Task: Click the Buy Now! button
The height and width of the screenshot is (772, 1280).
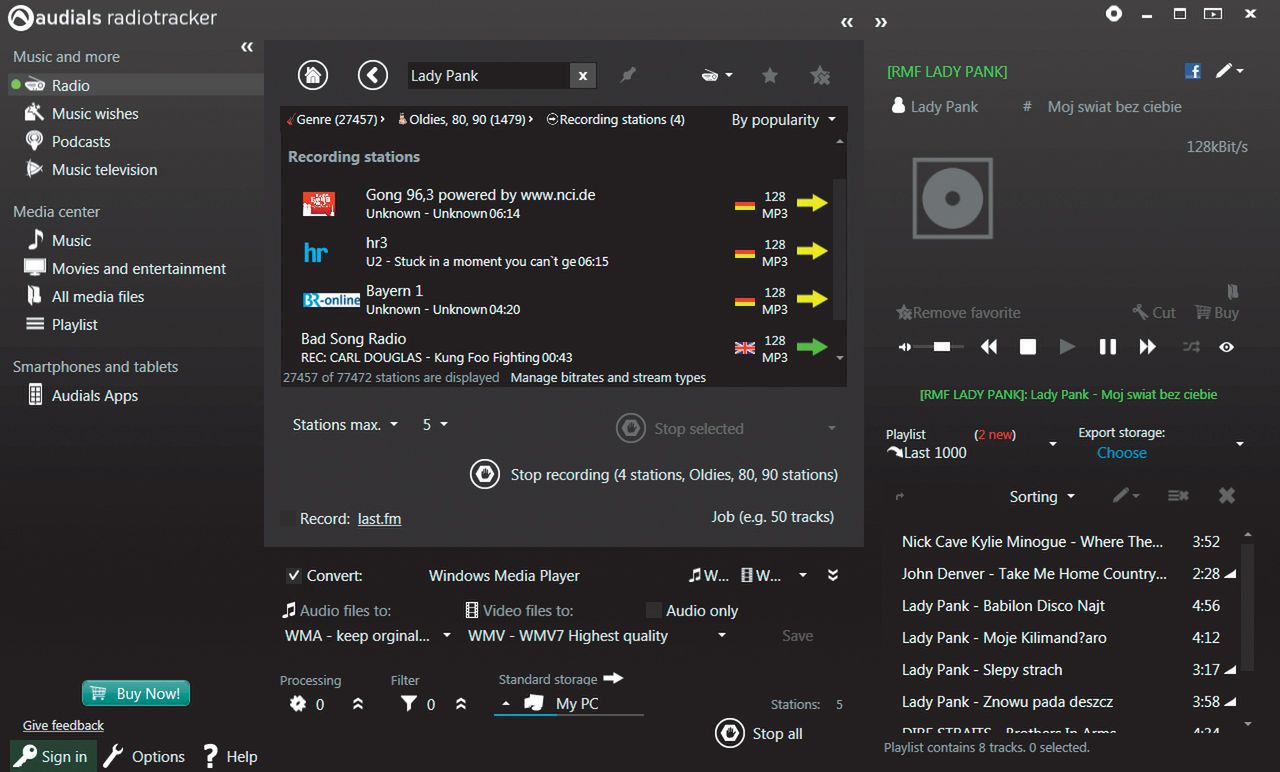Action: click(x=136, y=693)
